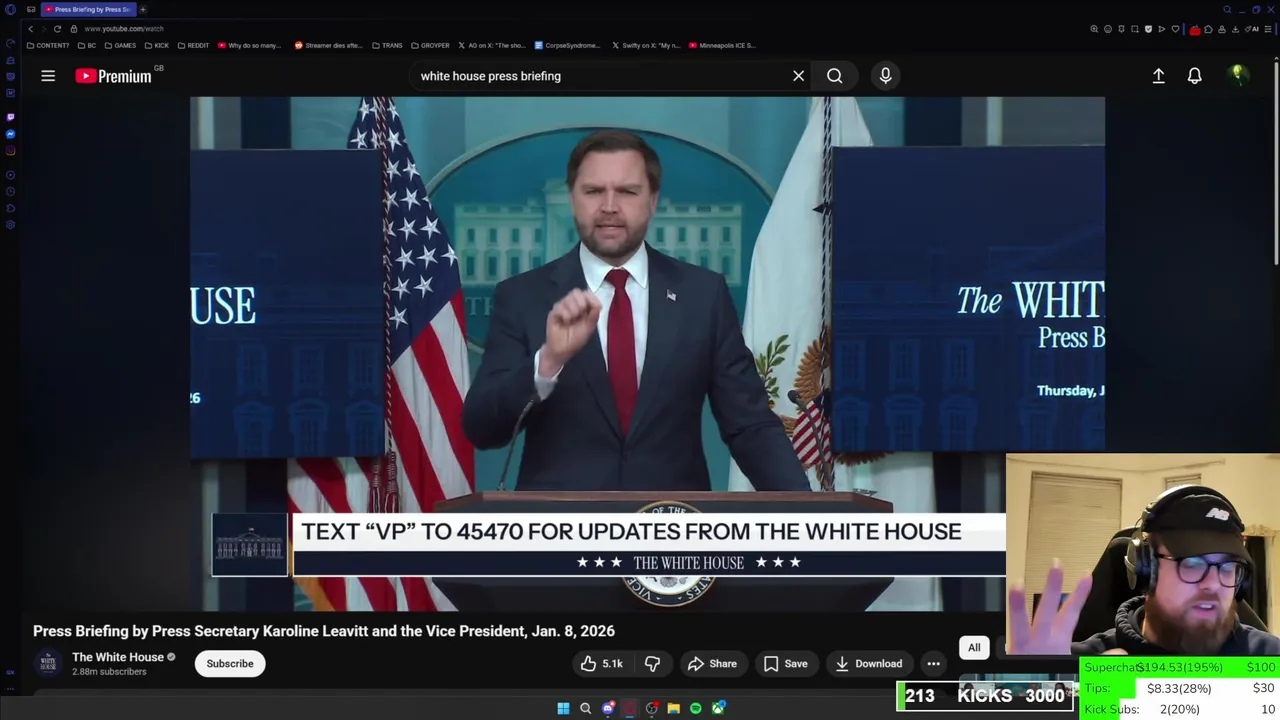Open Xbox app from the taskbar
The height and width of the screenshot is (720, 1280).
(x=718, y=709)
